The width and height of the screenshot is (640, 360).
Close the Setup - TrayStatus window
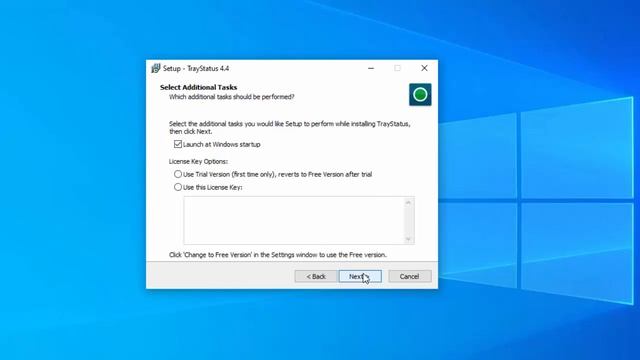pos(424,68)
